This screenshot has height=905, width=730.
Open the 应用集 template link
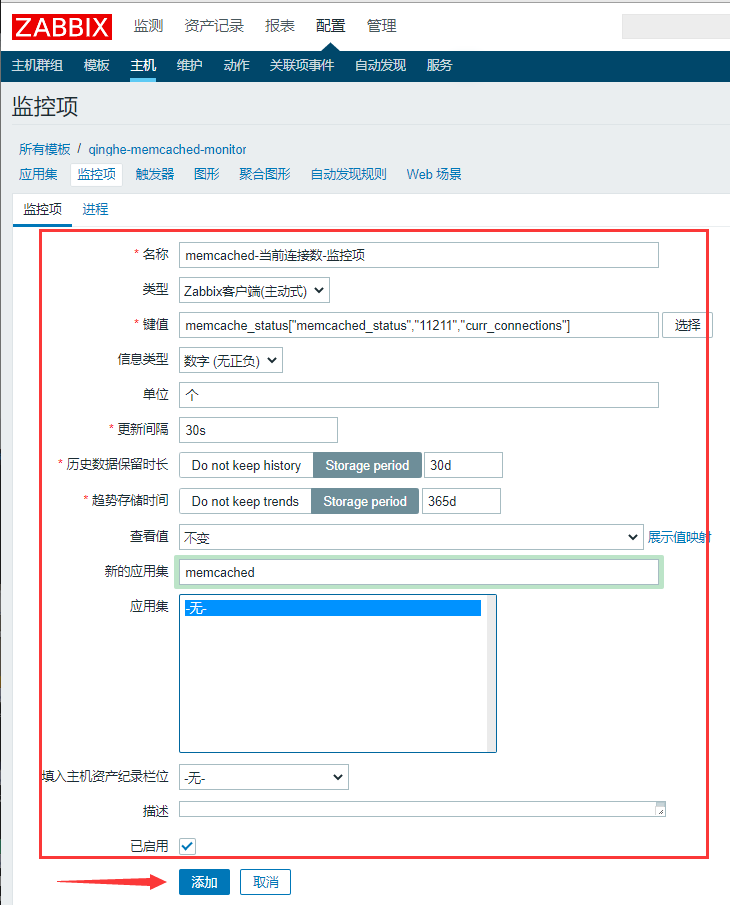38,174
